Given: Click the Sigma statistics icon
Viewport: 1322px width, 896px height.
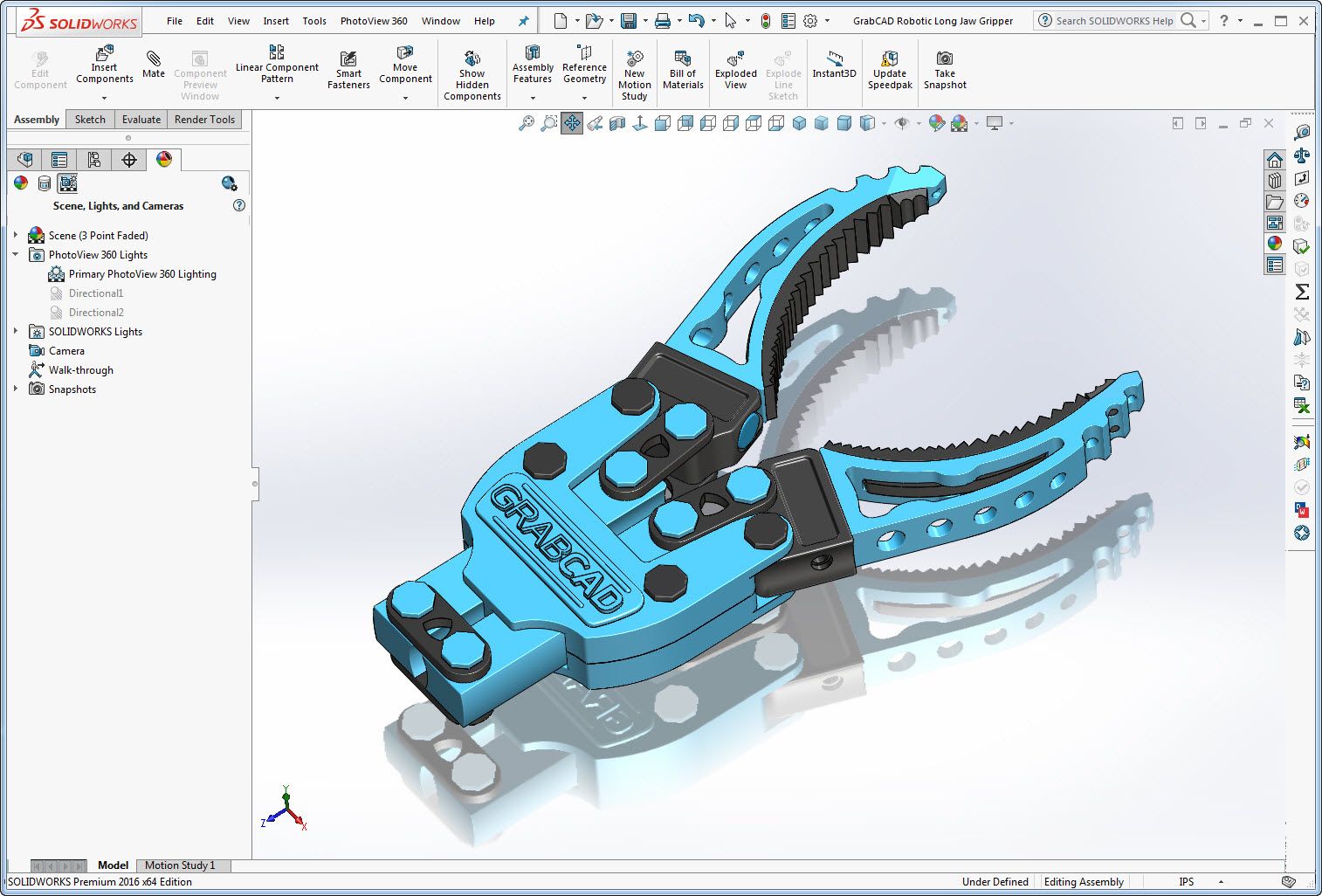Looking at the screenshot, I should [1302, 292].
